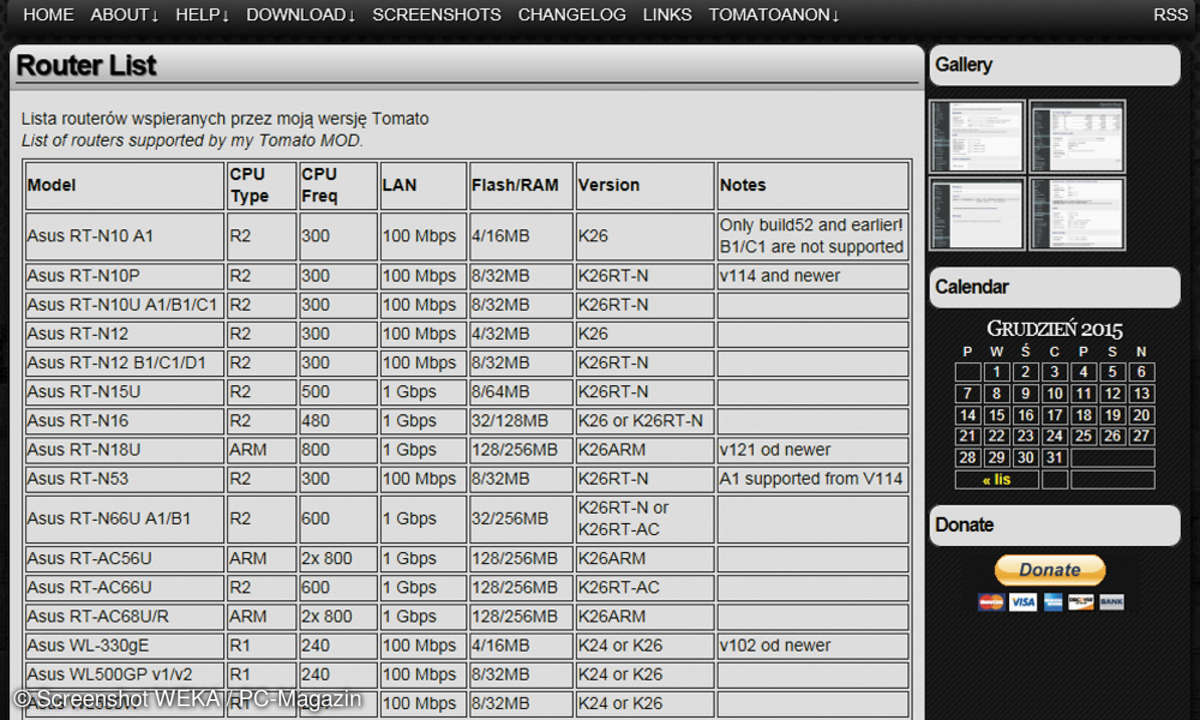The image size is (1200, 720).
Task: Click the 480 CPU frequency cell
Action: point(337,421)
